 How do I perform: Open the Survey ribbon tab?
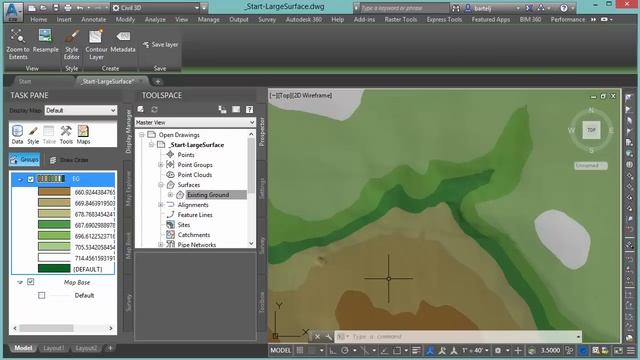pos(267,20)
